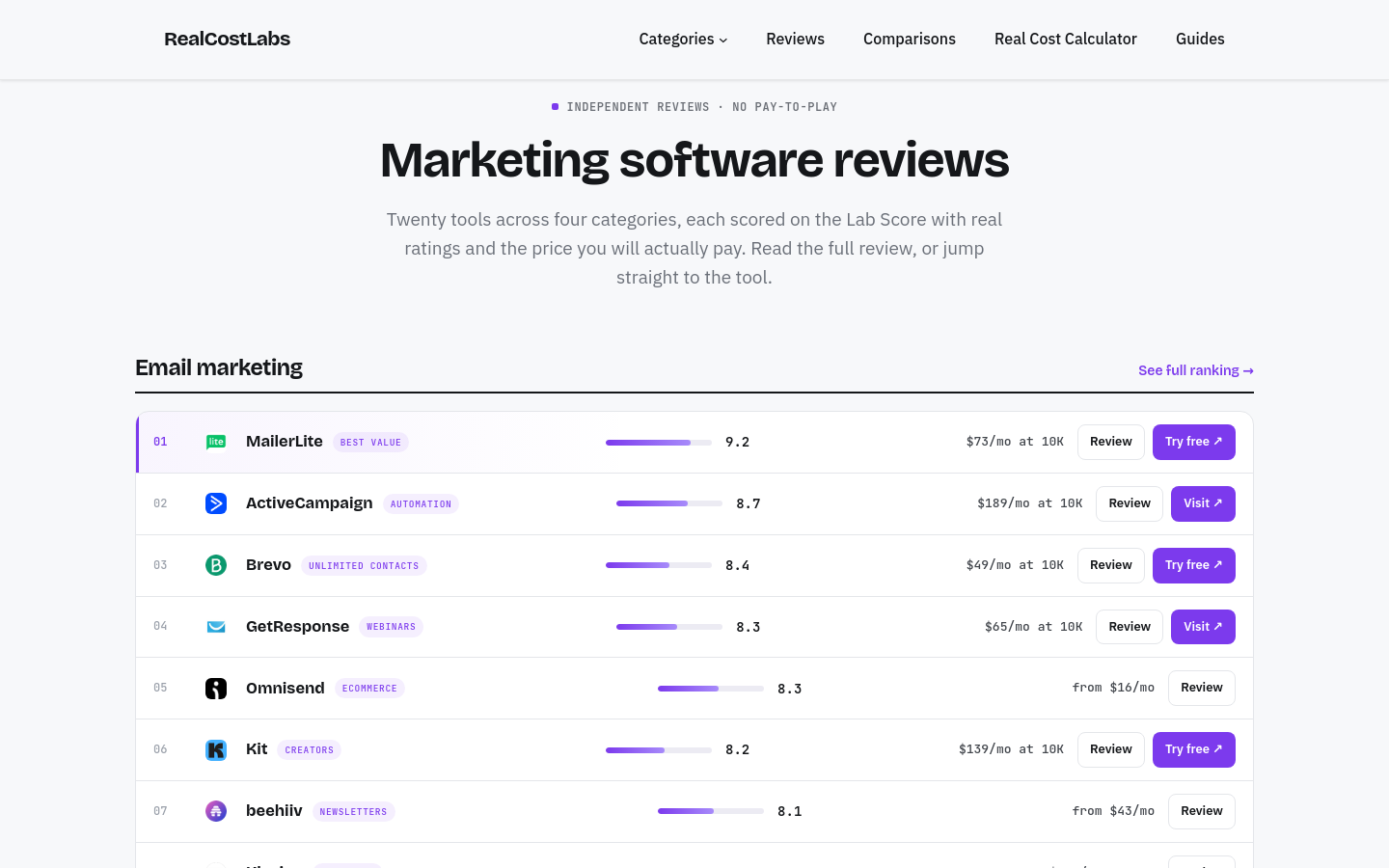Click the MailerLite tool name
This screenshot has height=868, width=1389.
pos(285,442)
